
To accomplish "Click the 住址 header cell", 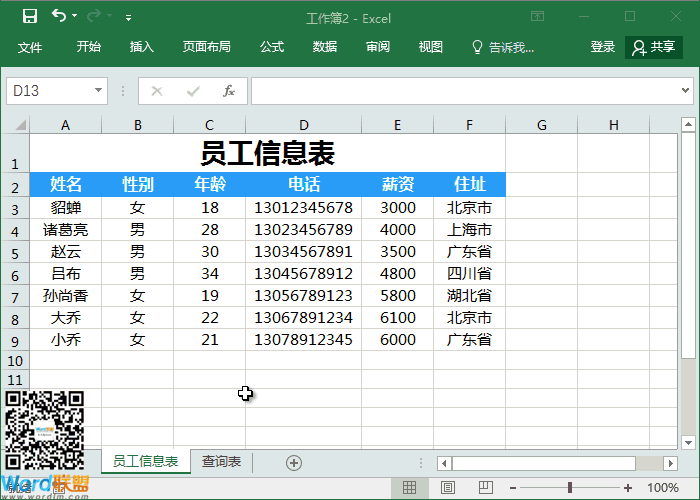I will pyautogui.click(x=469, y=184).
